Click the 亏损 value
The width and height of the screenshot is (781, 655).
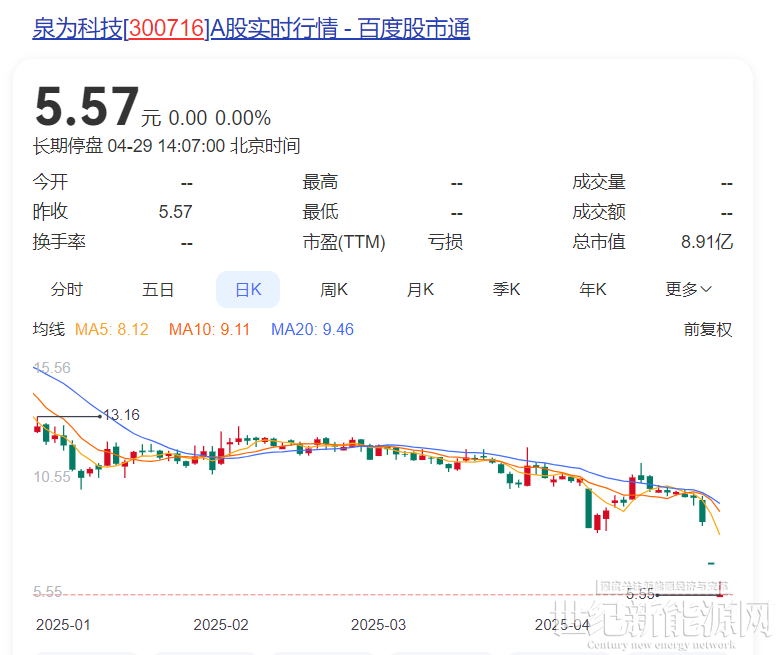click(445, 242)
